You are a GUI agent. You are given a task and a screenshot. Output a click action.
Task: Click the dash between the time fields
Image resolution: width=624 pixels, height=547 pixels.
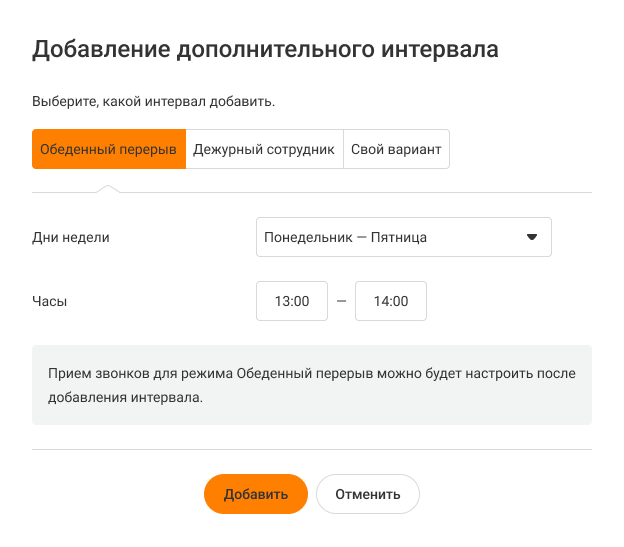[x=341, y=301]
